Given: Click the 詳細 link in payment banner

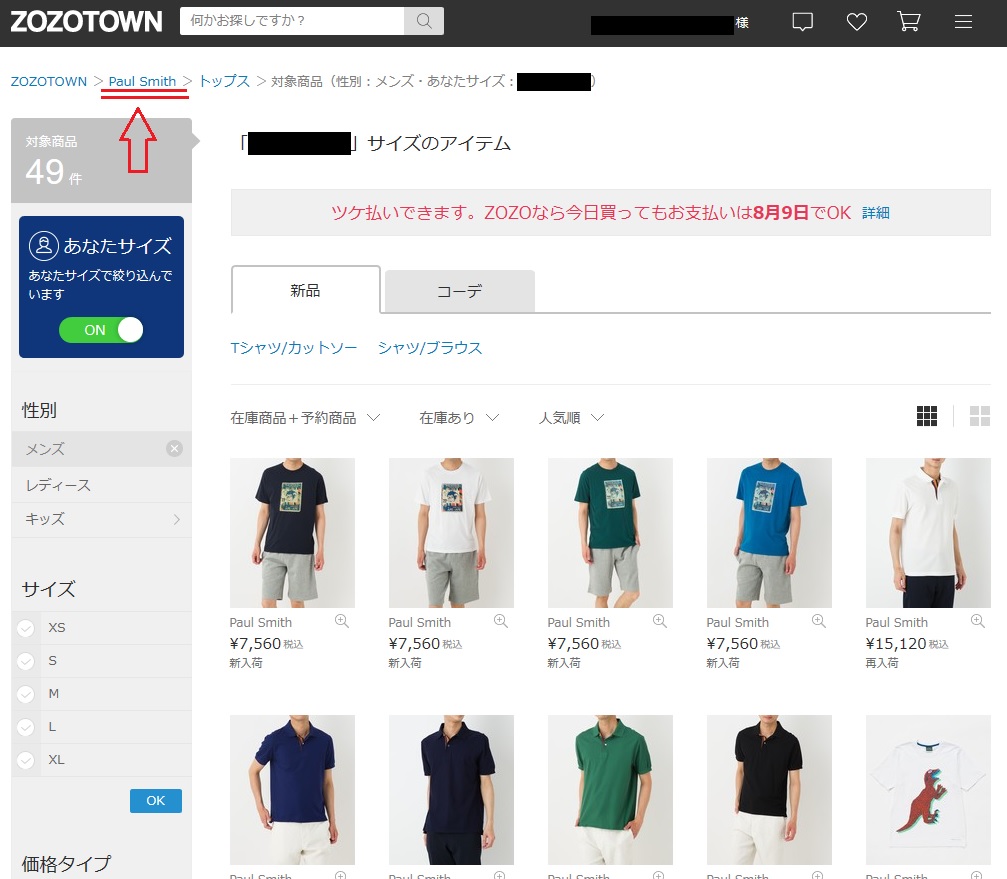Looking at the screenshot, I should pyautogui.click(x=875, y=213).
